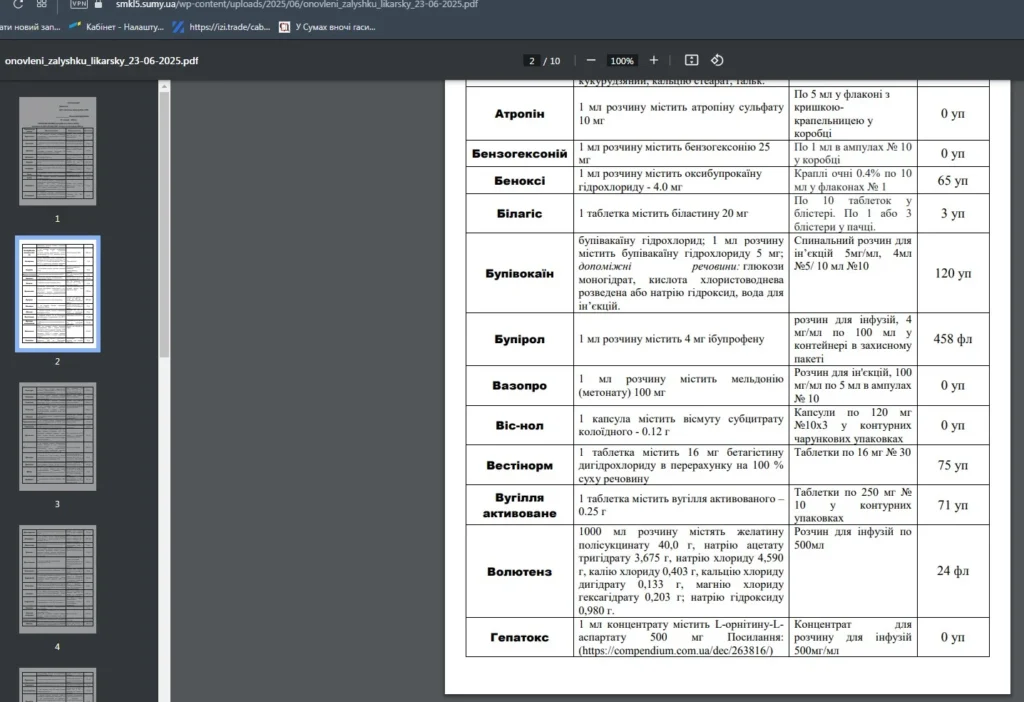Viewport: 1024px width, 702px height.
Task: Click '1 таблетка містить біластину 20 мг'
Action: tap(663, 214)
